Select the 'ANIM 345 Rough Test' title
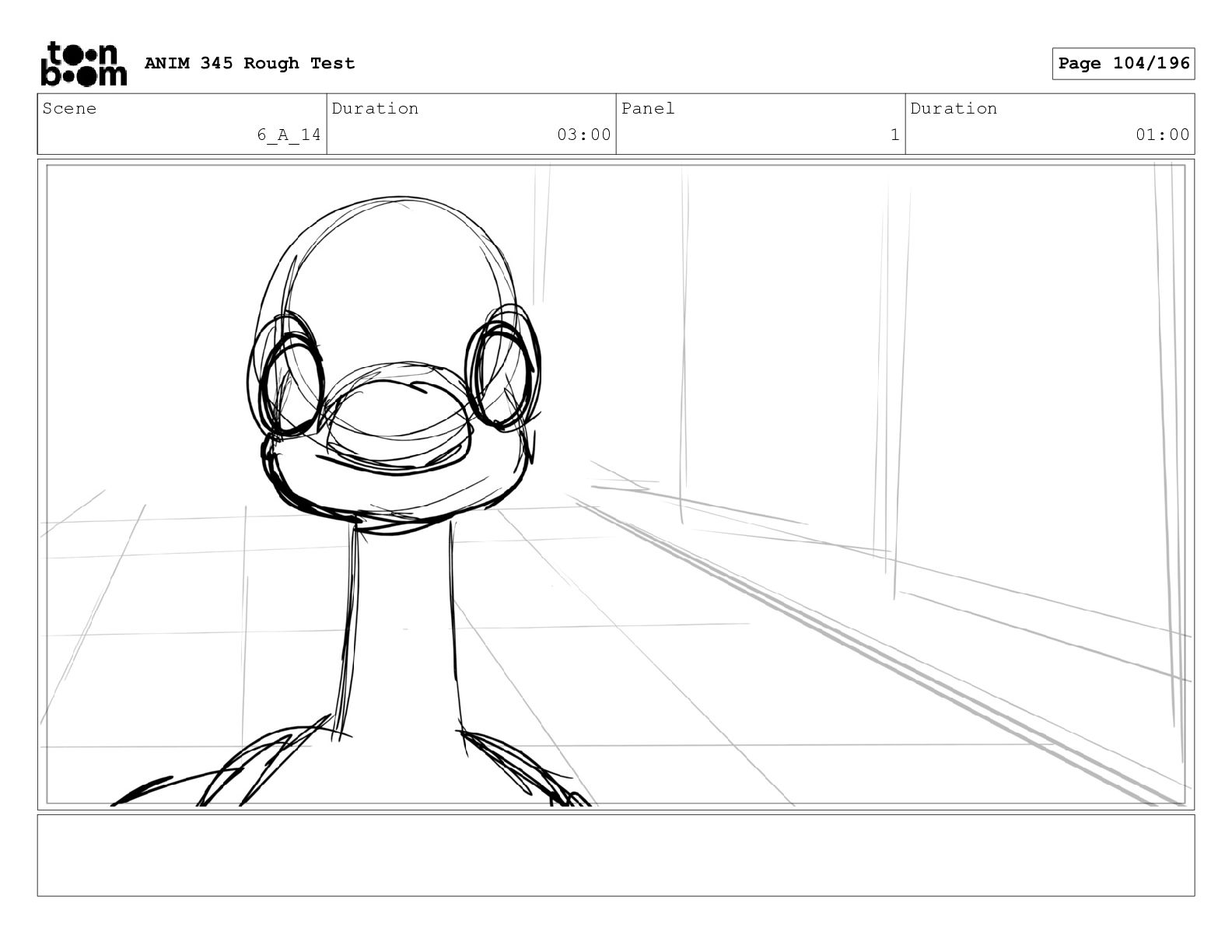Viewport: 1232px width, 952px height. pyautogui.click(x=250, y=63)
